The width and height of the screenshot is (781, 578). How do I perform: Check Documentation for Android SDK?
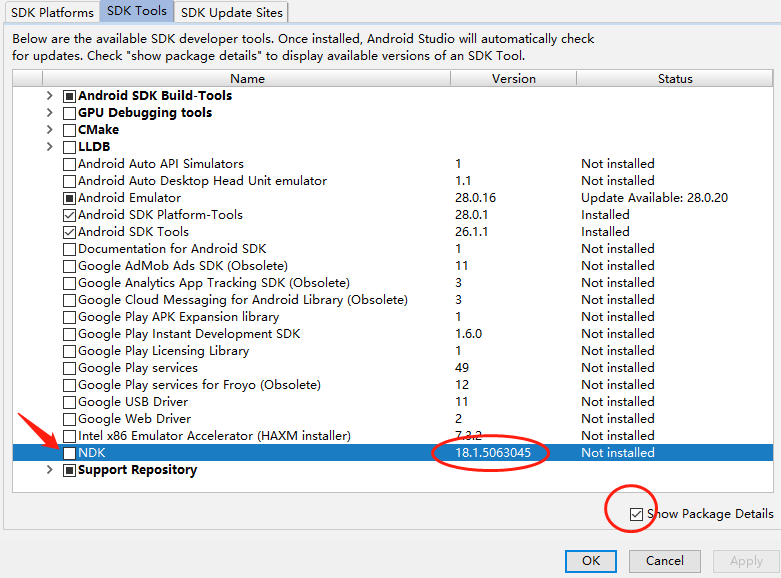pyautogui.click(x=70, y=249)
